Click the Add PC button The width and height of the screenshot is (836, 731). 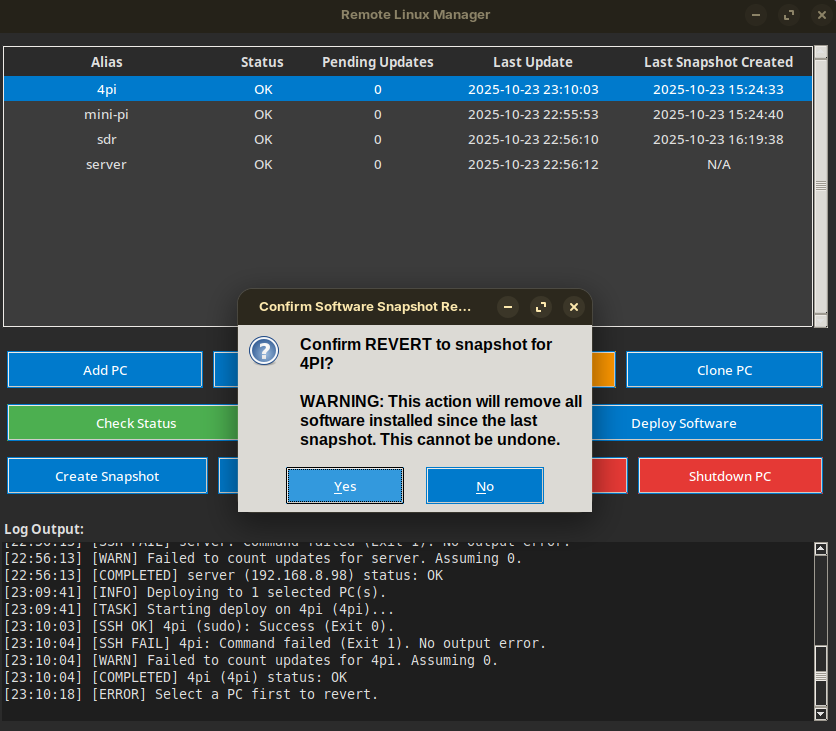click(104, 369)
